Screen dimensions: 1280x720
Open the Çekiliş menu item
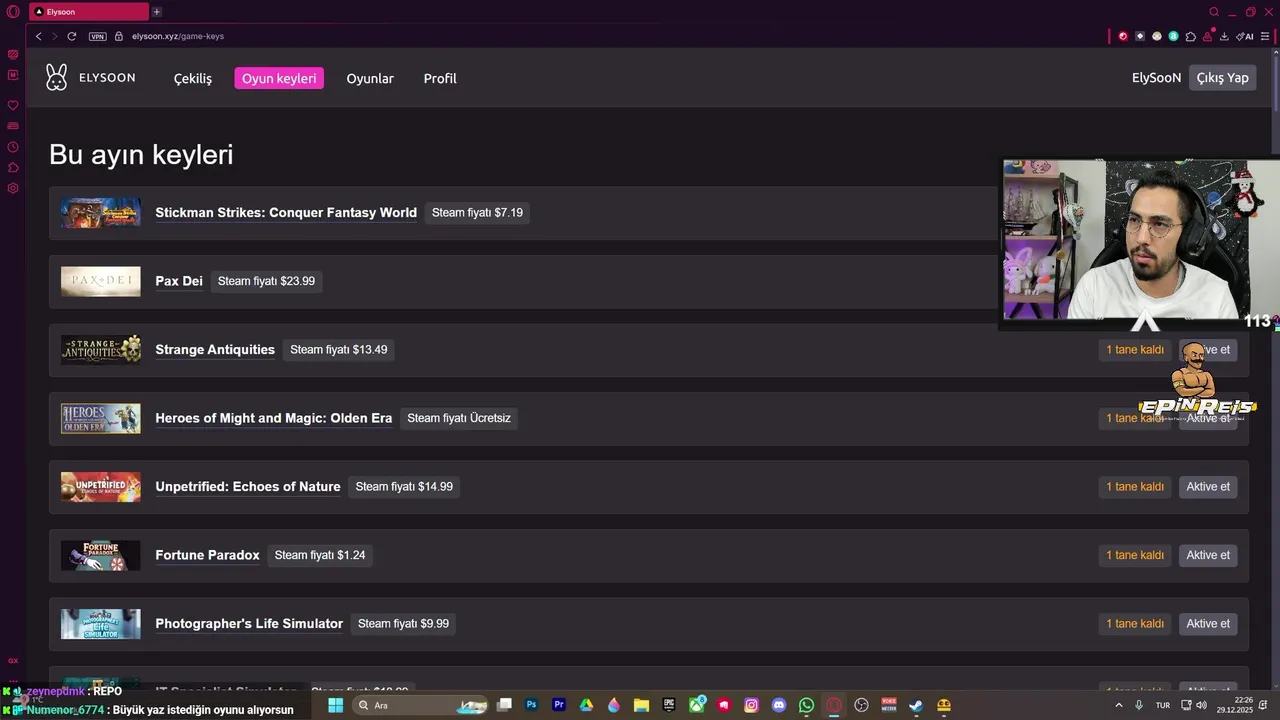(x=193, y=78)
